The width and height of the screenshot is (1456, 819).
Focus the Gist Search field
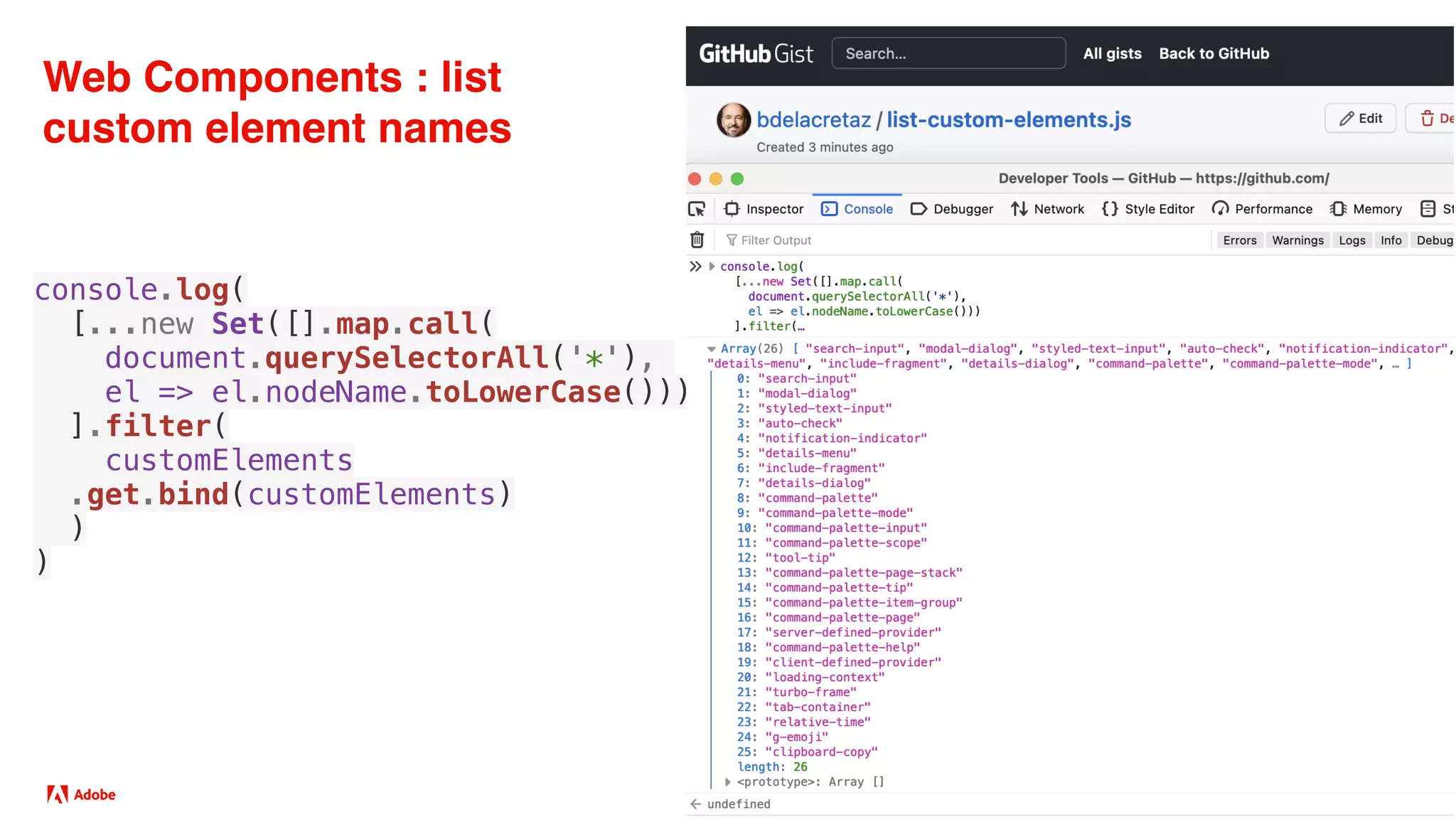click(948, 53)
